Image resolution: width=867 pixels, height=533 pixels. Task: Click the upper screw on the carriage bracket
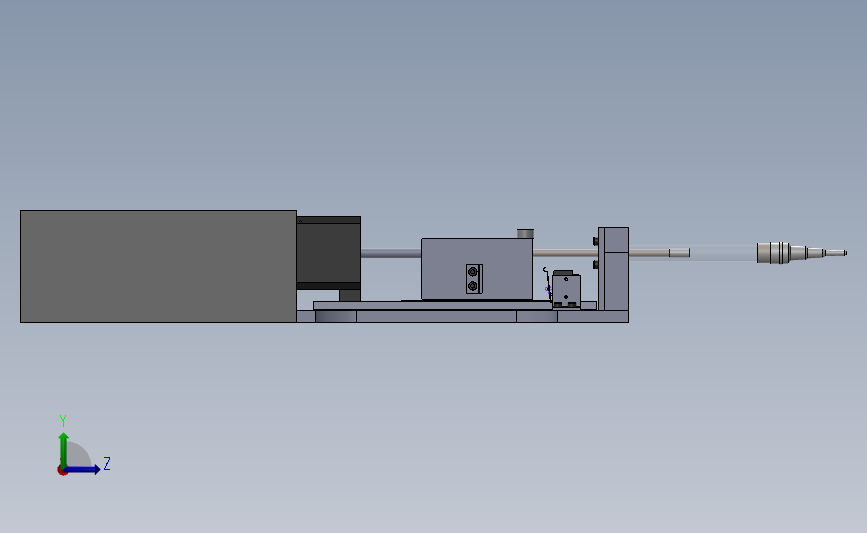click(x=473, y=272)
